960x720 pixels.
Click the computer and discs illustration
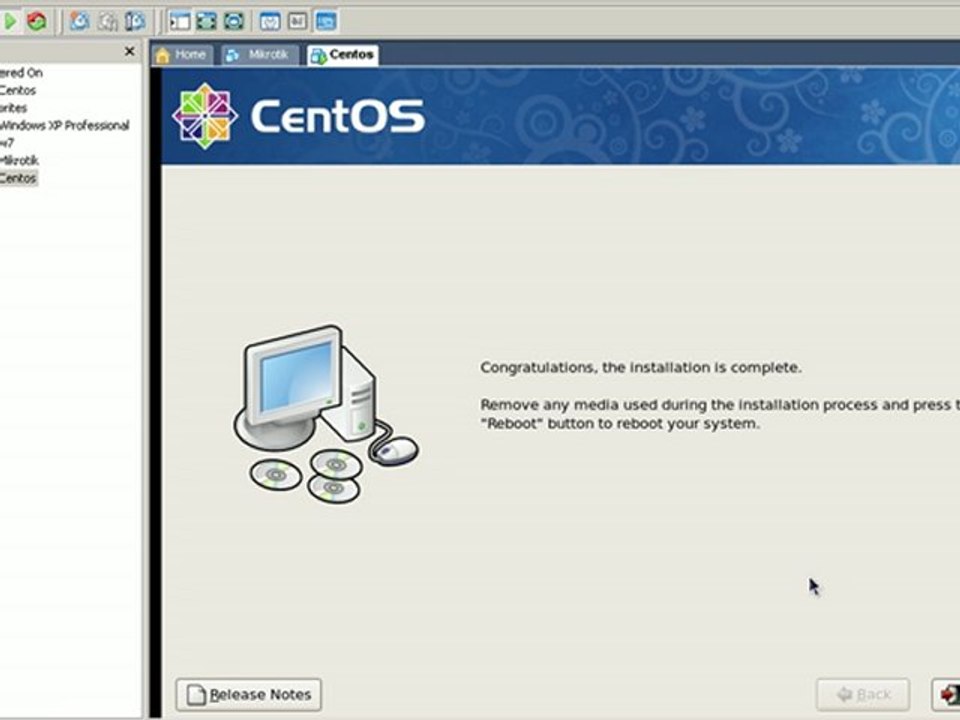pyautogui.click(x=326, y=414)
